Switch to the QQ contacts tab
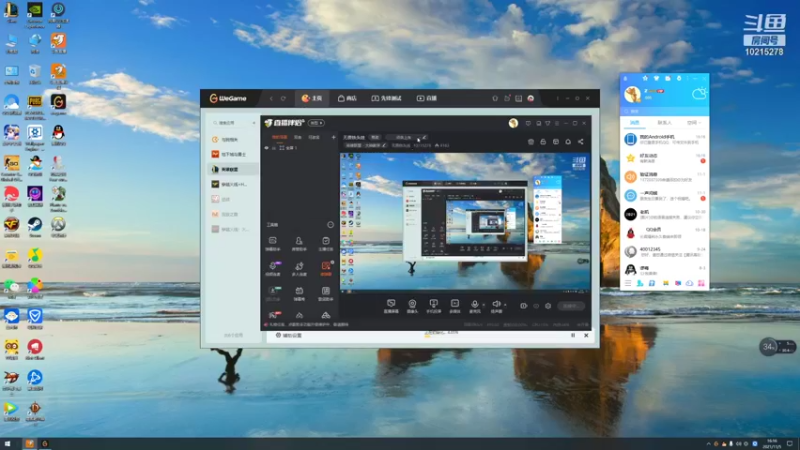This screenshot has width=800, height=450. coord(664,123)
